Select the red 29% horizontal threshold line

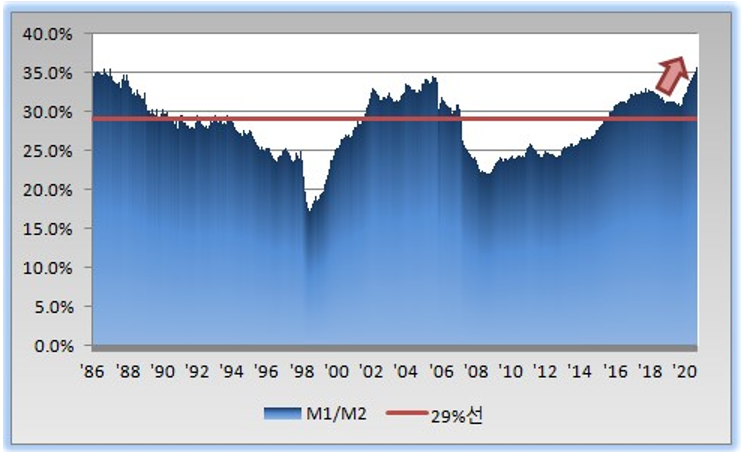coord(395,119)
